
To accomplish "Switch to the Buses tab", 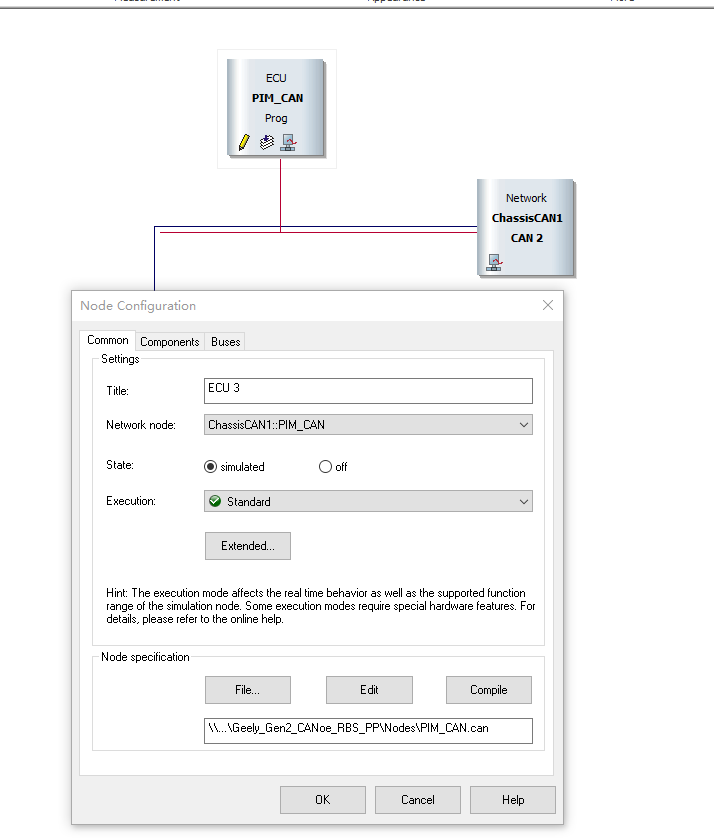I will (x=225, y=341).
